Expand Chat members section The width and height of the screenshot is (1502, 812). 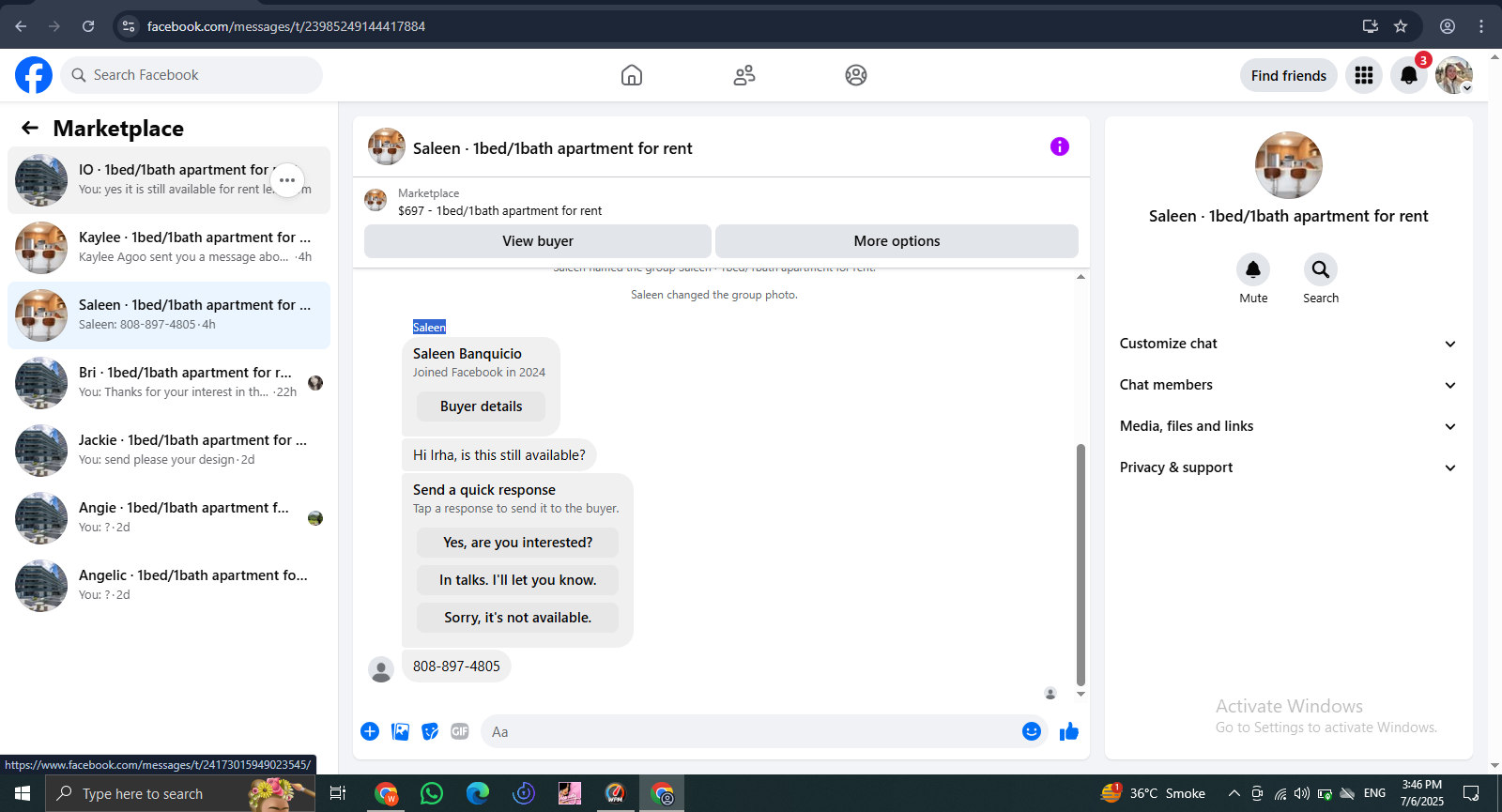(1288, 385)
